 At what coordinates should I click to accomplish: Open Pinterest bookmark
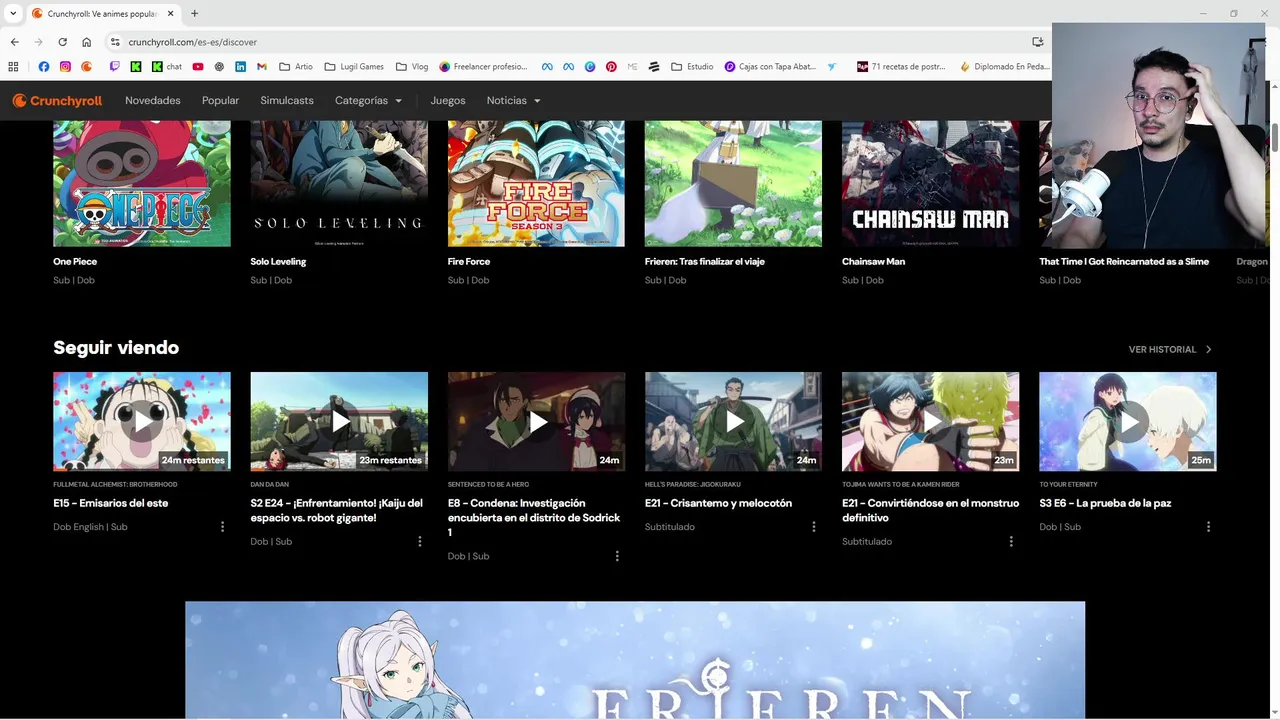(611, 67)
